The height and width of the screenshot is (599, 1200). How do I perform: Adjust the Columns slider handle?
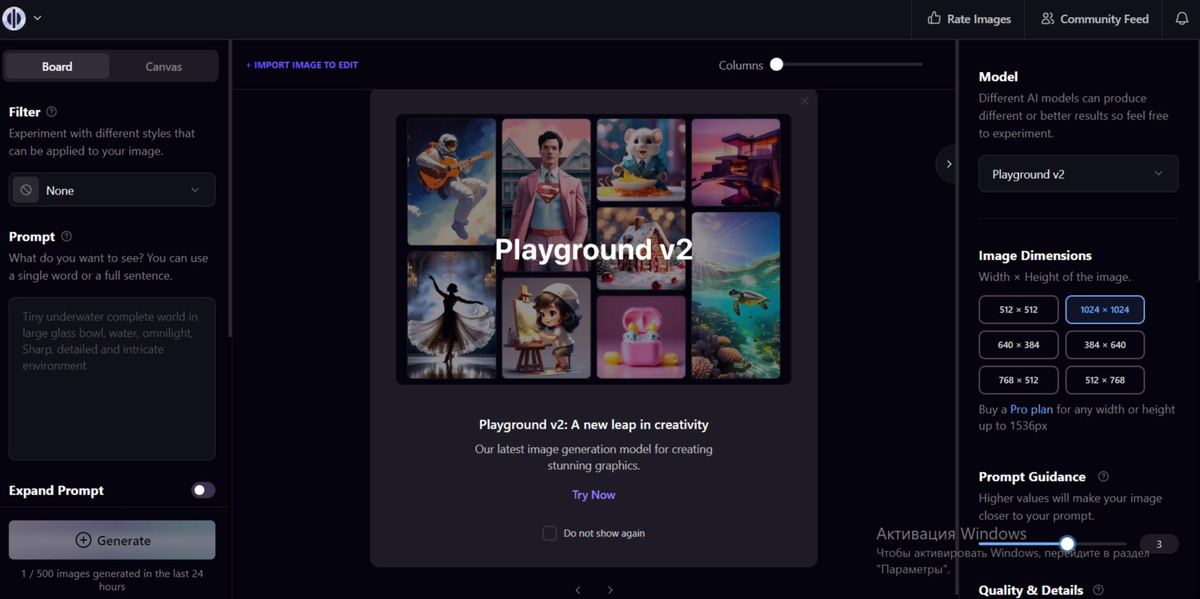[x=776, y=65]
